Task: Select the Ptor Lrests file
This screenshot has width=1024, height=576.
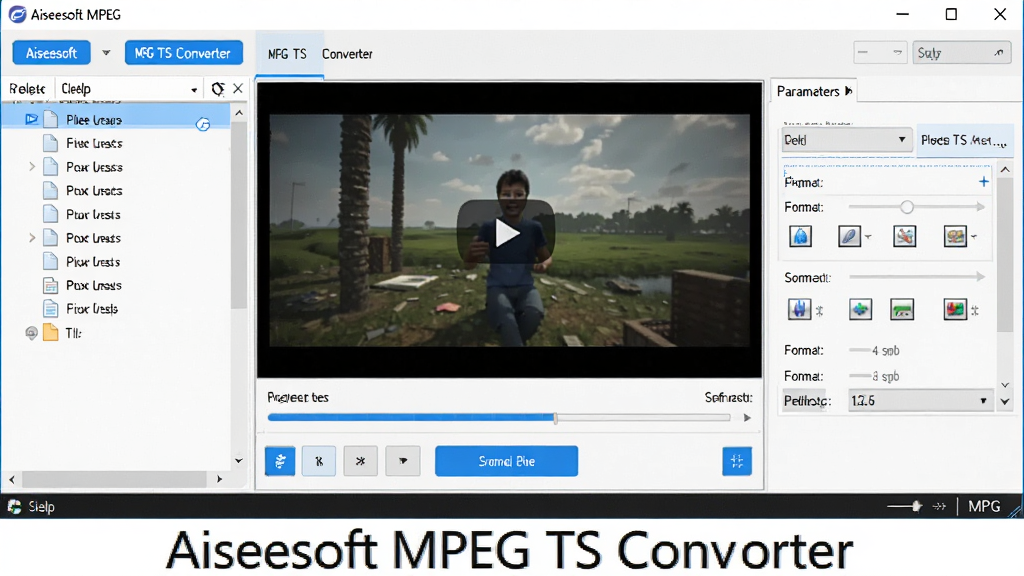Action: pos(93,214)
